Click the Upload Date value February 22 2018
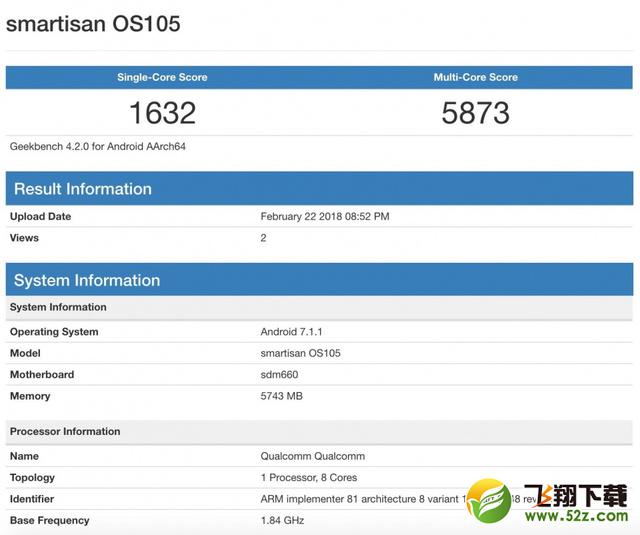Viewport: 640px width, 535px height. (325, 216)
